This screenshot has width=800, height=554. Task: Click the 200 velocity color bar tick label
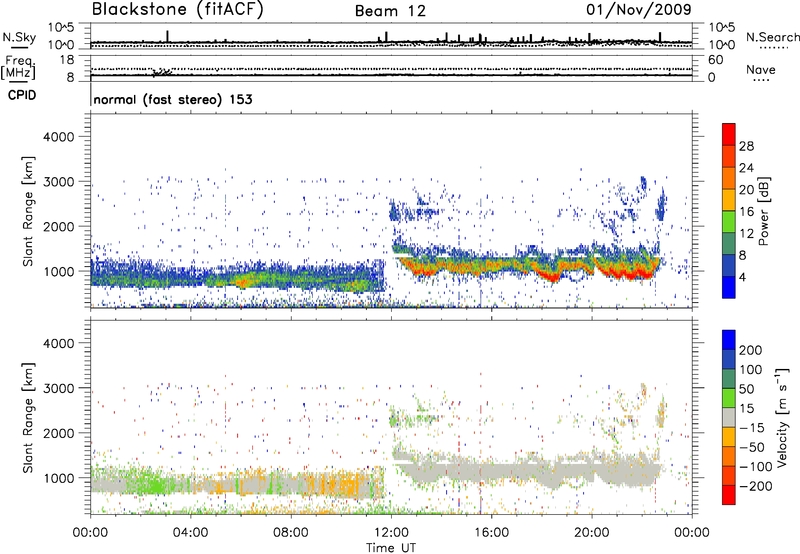pos(751,350)
